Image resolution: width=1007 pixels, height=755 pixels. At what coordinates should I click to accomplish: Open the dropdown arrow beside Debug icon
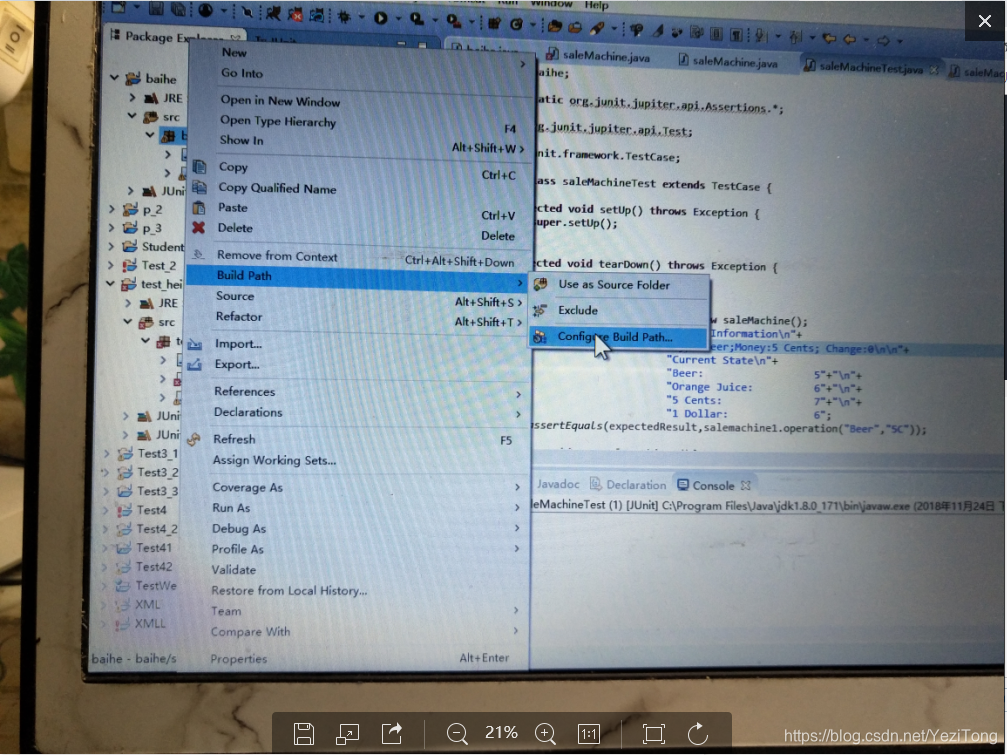(x=362, y=18)
